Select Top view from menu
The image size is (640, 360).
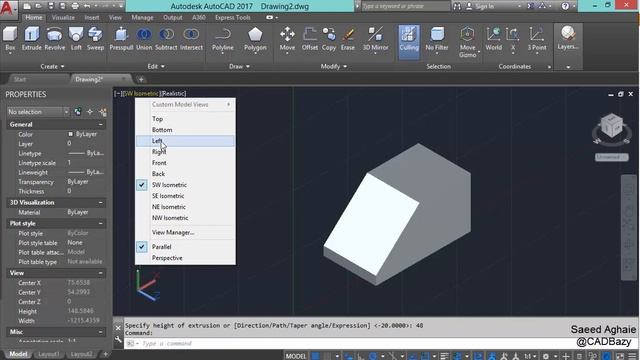185,119
